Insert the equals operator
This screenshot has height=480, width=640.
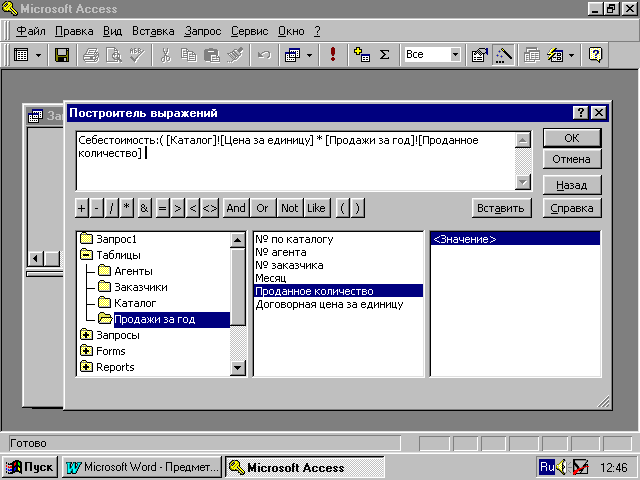click(162, 208)
